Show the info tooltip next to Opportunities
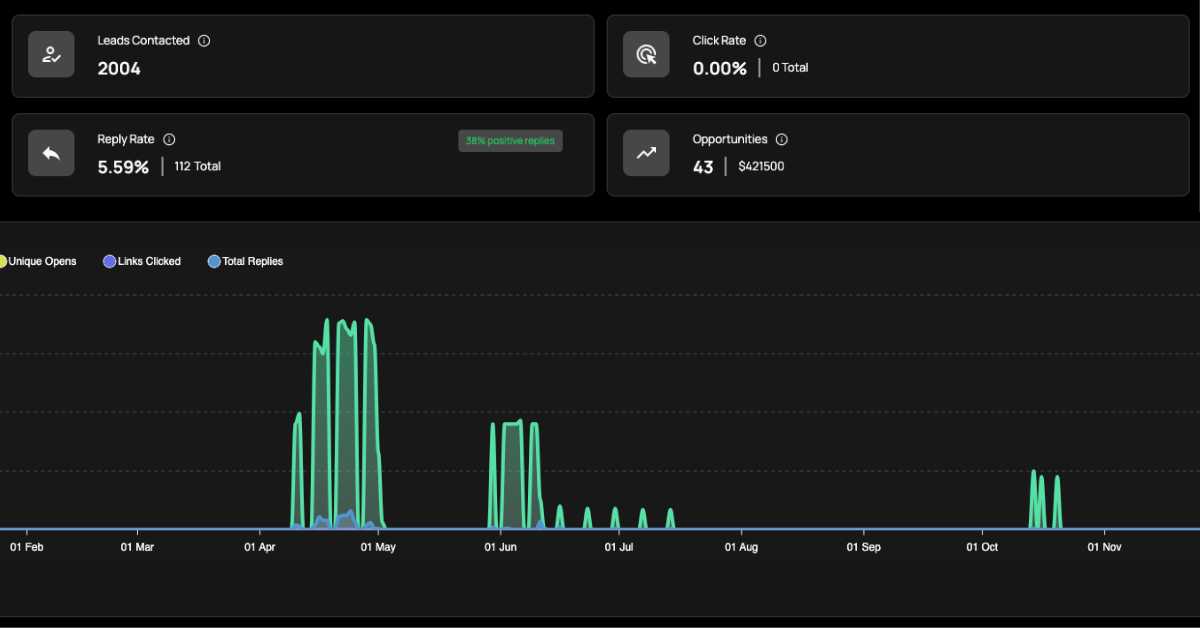The height and width of the screenshot is (628, 1200). [782, 140]
